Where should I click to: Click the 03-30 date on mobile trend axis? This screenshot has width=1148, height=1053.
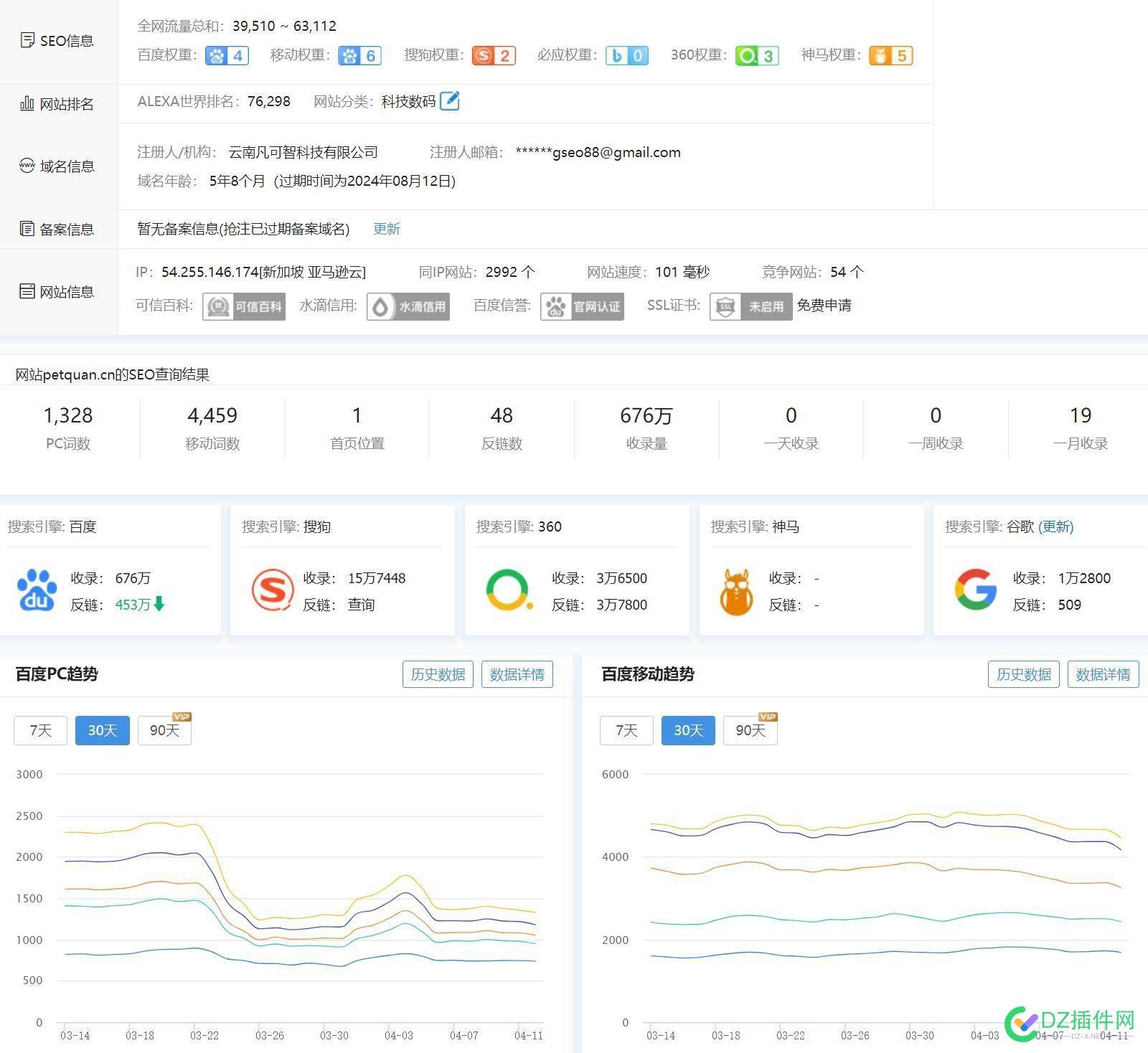920,1035
